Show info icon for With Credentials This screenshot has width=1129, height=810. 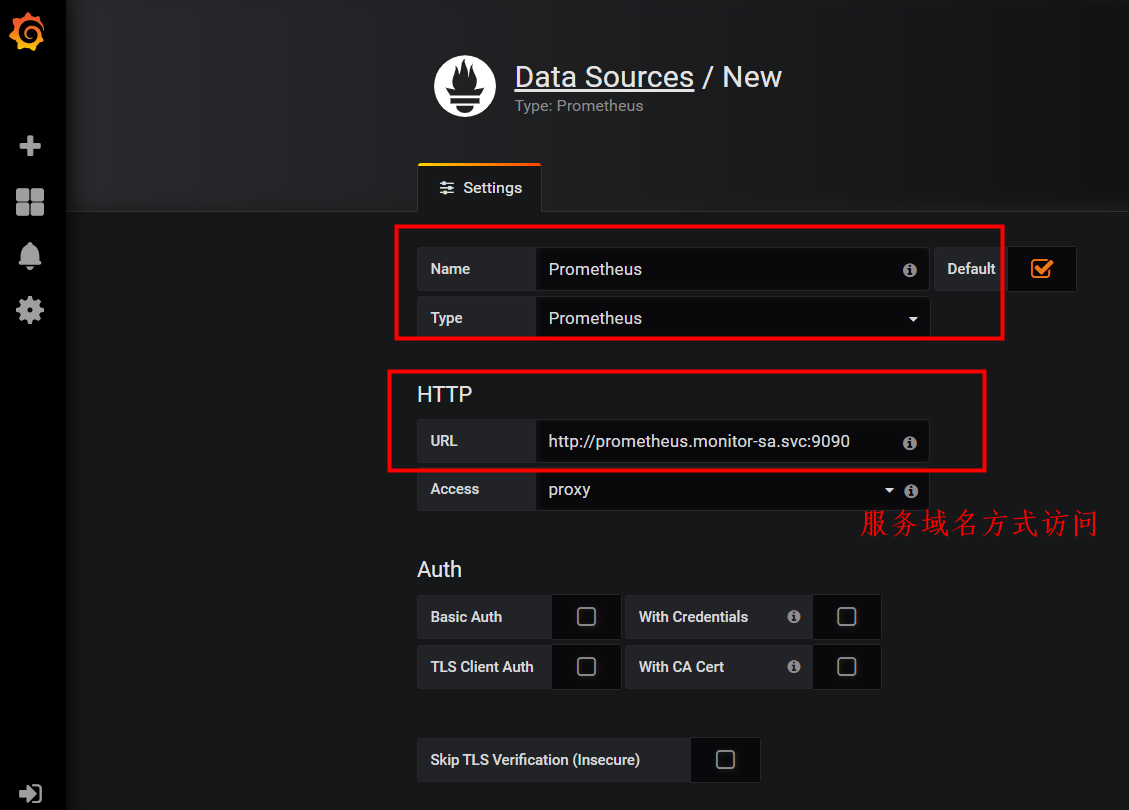(793, 617)
